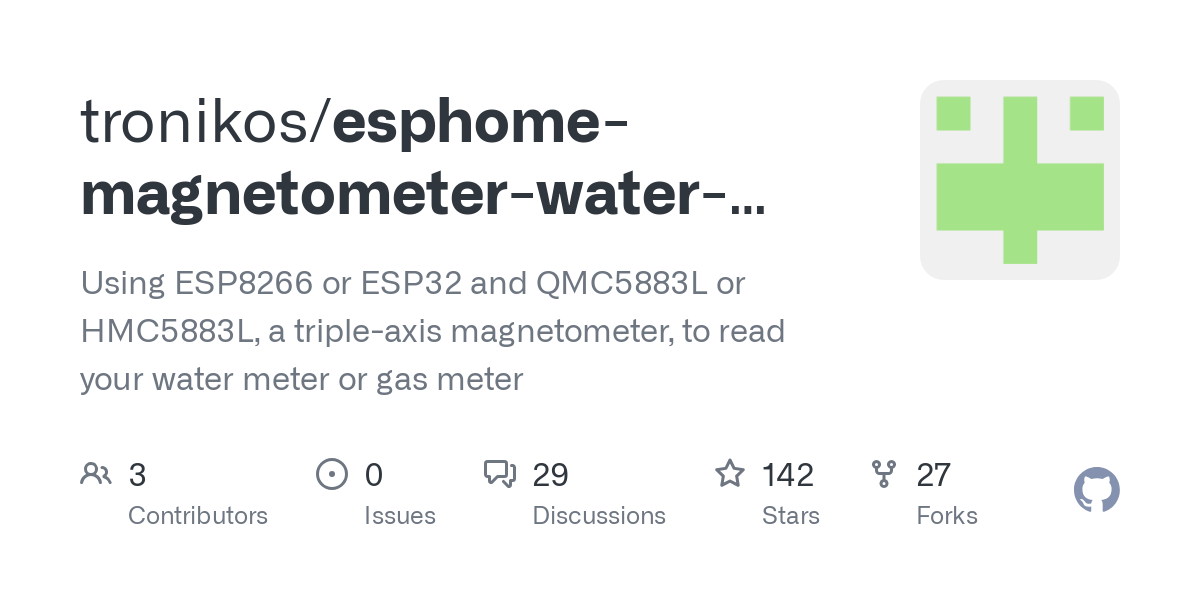Click the Stars star outline icon
Viewport: 1200px width, 600px height.
pos(729,474)
